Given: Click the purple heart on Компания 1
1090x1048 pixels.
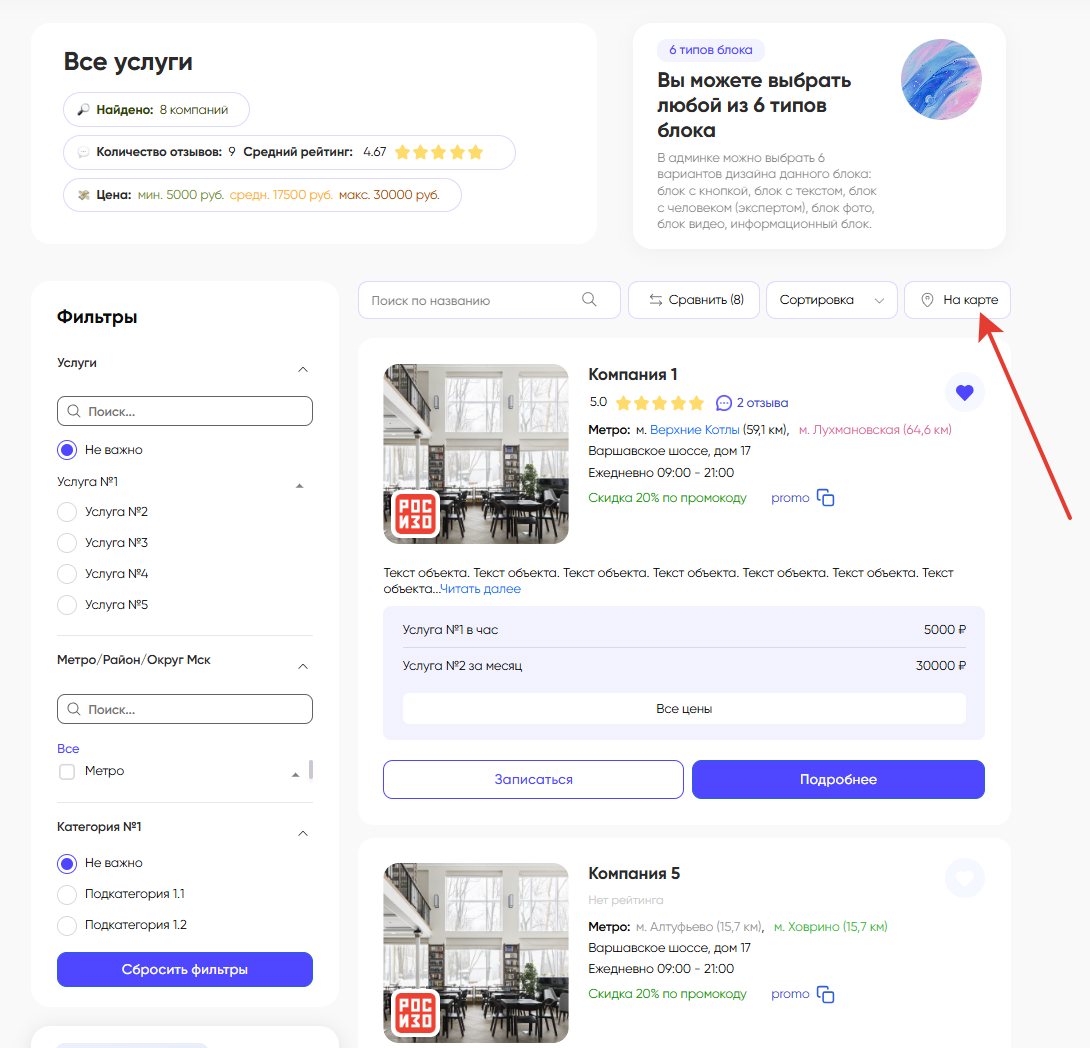Looking at the screenshot, I should [964, 393].
